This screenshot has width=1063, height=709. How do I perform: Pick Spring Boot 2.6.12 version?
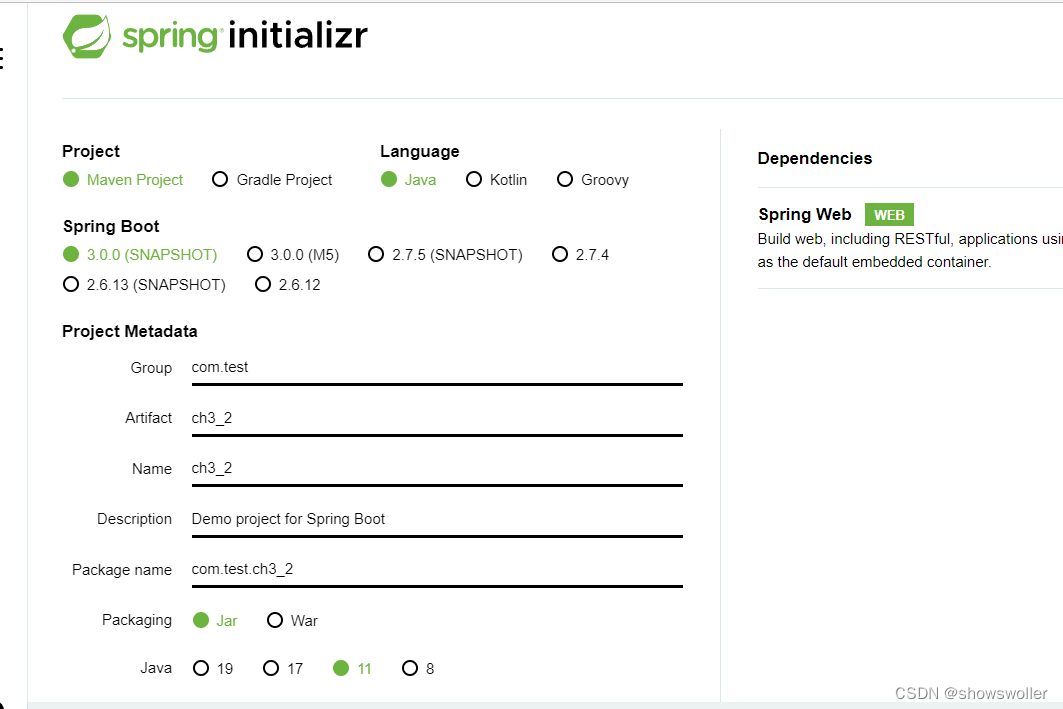[x=263, y=285]
